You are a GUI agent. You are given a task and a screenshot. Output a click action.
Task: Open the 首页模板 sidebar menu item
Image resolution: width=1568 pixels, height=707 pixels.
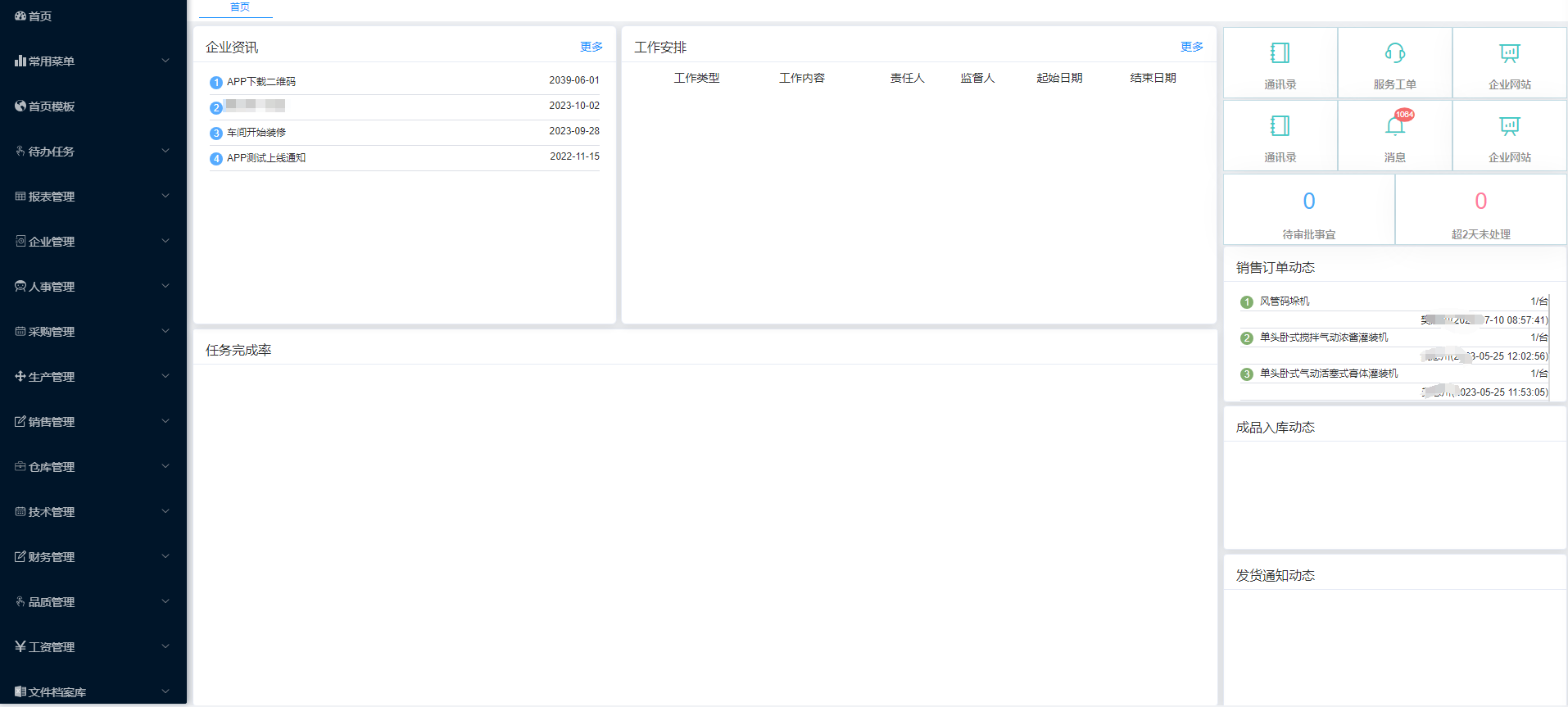point(93,107)
